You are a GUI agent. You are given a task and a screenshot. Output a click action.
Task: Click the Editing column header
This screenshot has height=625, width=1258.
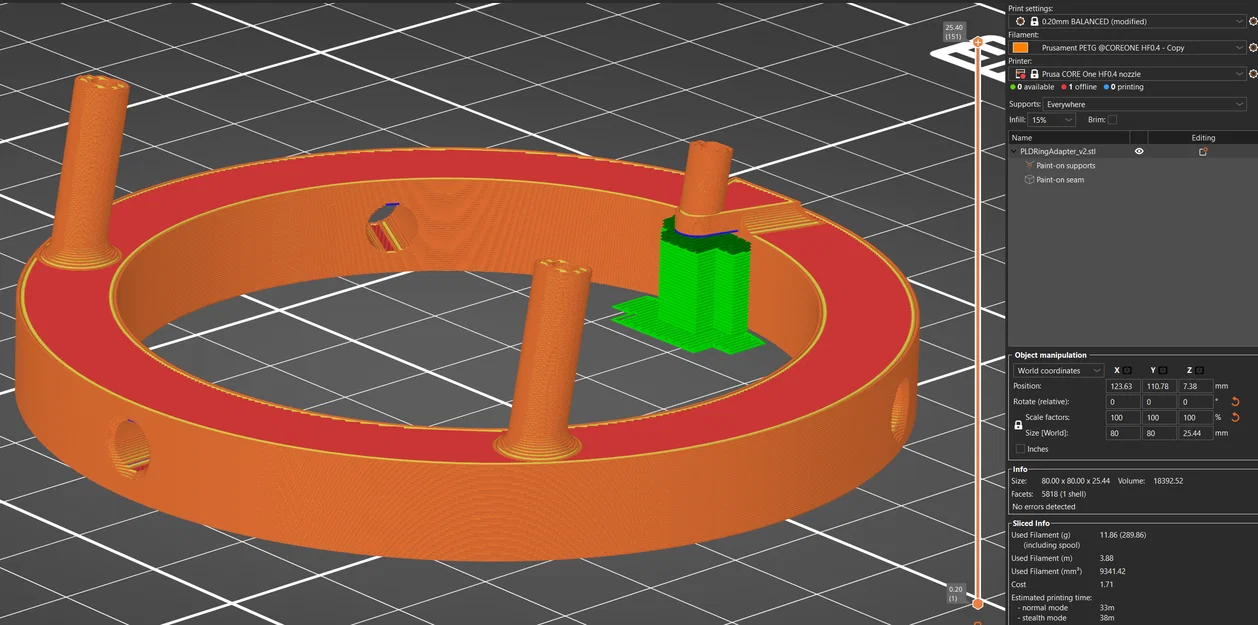(1203, 138)
